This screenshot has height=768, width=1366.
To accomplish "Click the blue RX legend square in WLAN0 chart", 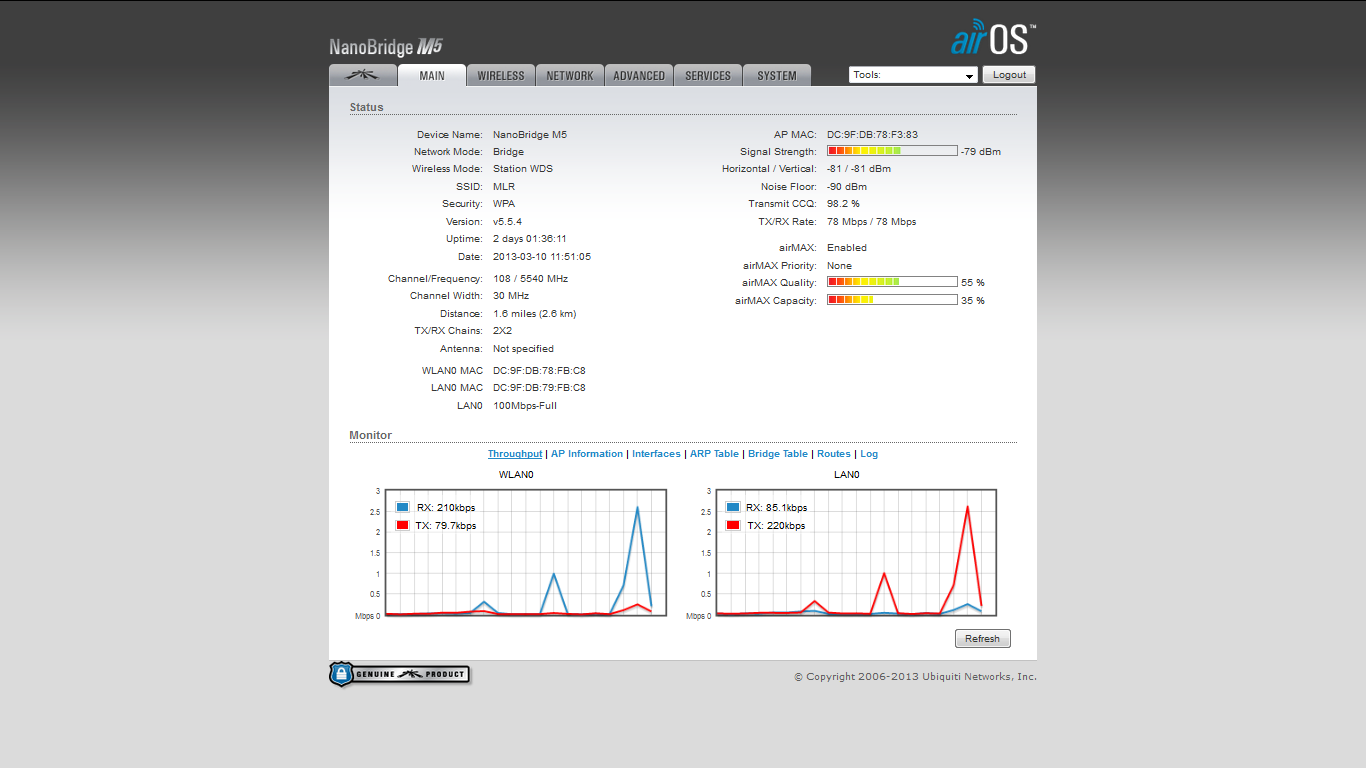I will pyautogui.click(x=402, y=507).
